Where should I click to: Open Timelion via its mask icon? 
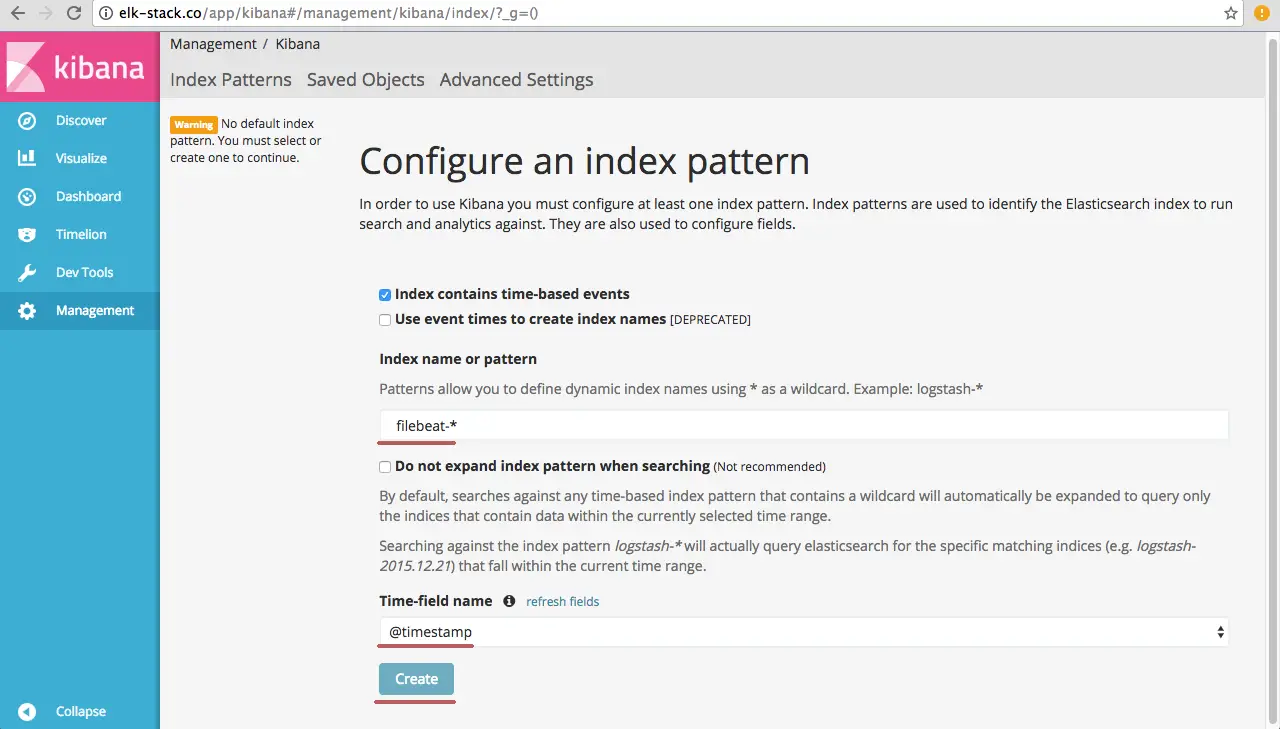click(x=27, y=235)
